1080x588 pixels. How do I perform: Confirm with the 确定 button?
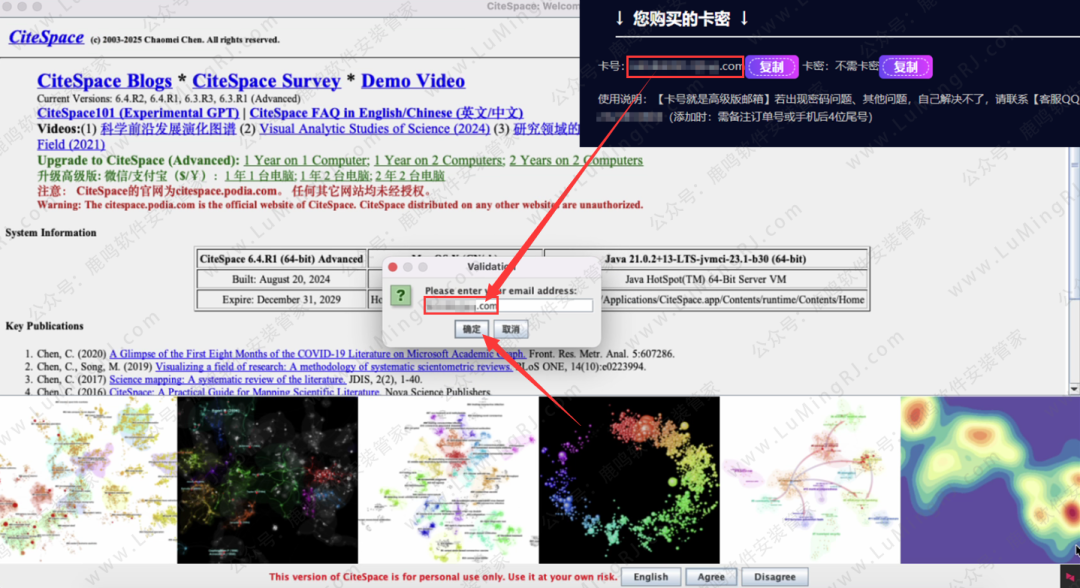click(471, 329)
